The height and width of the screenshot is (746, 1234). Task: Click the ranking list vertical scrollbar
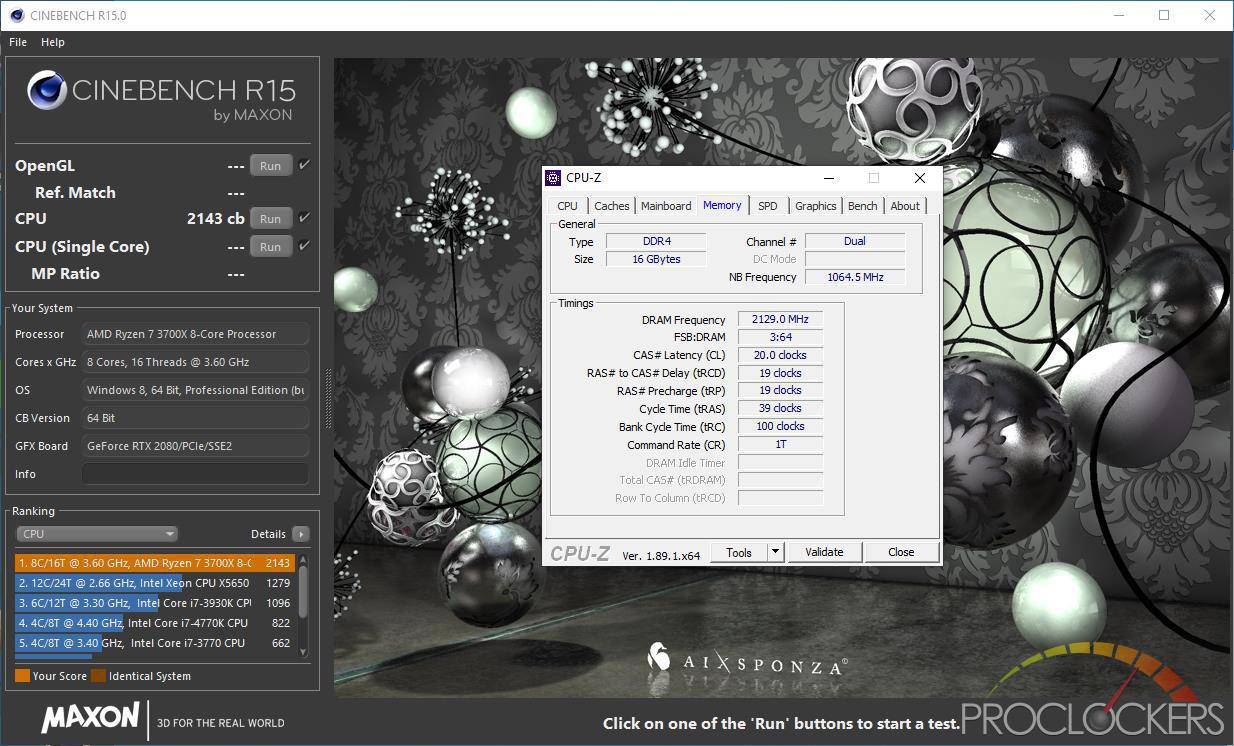303,604
